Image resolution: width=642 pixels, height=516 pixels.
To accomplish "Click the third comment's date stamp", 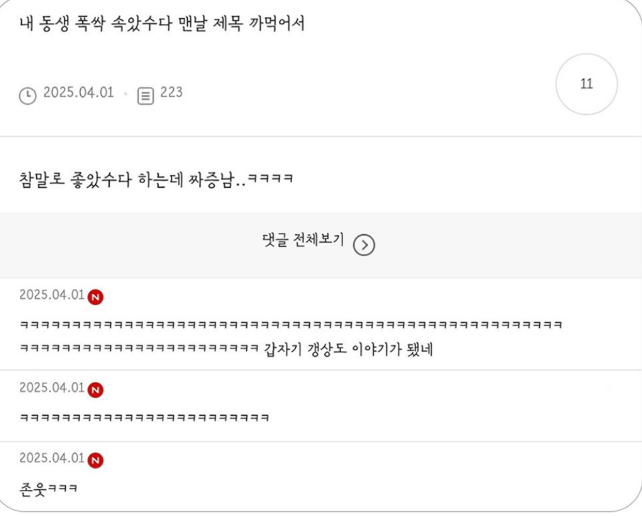I will 52,458.
